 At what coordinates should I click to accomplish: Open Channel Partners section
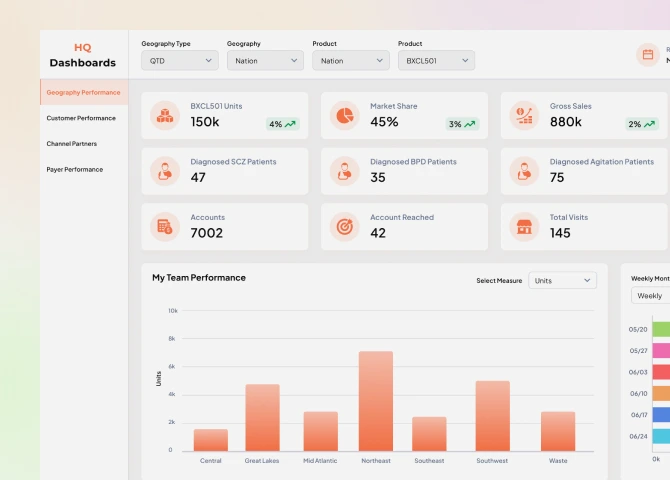tap(72, 144)
